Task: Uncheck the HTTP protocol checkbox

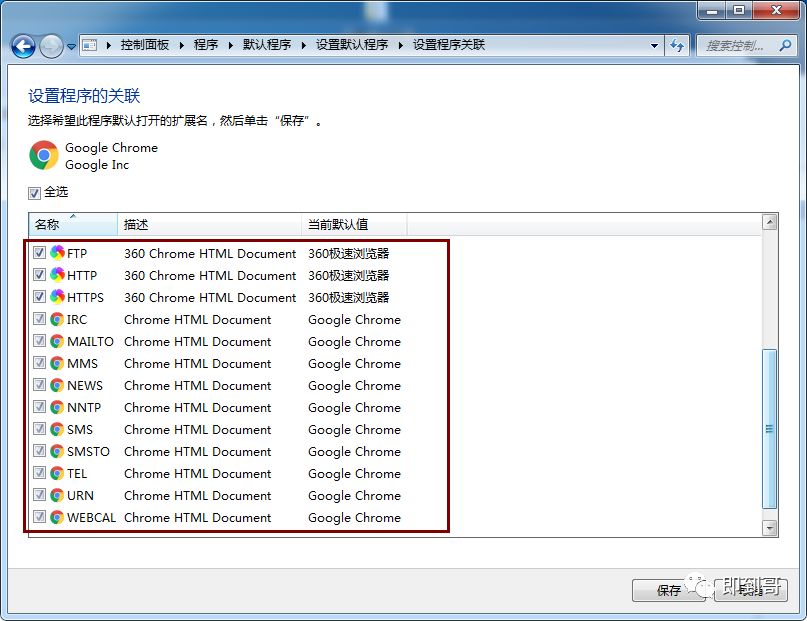Action: tap(39, 274)
